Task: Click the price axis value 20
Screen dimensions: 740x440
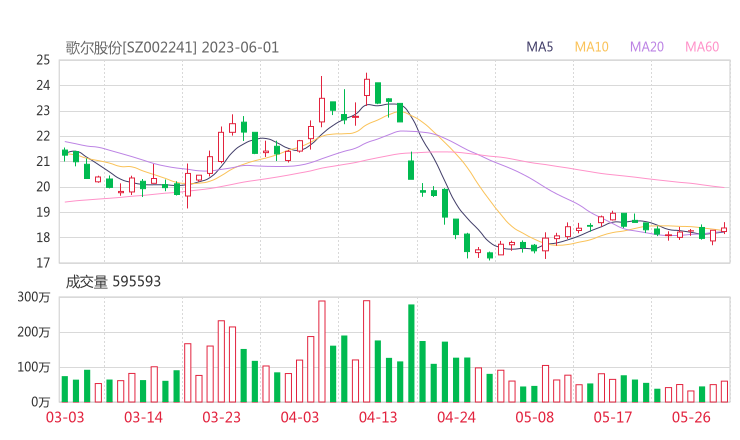Action: pos(43,187)
